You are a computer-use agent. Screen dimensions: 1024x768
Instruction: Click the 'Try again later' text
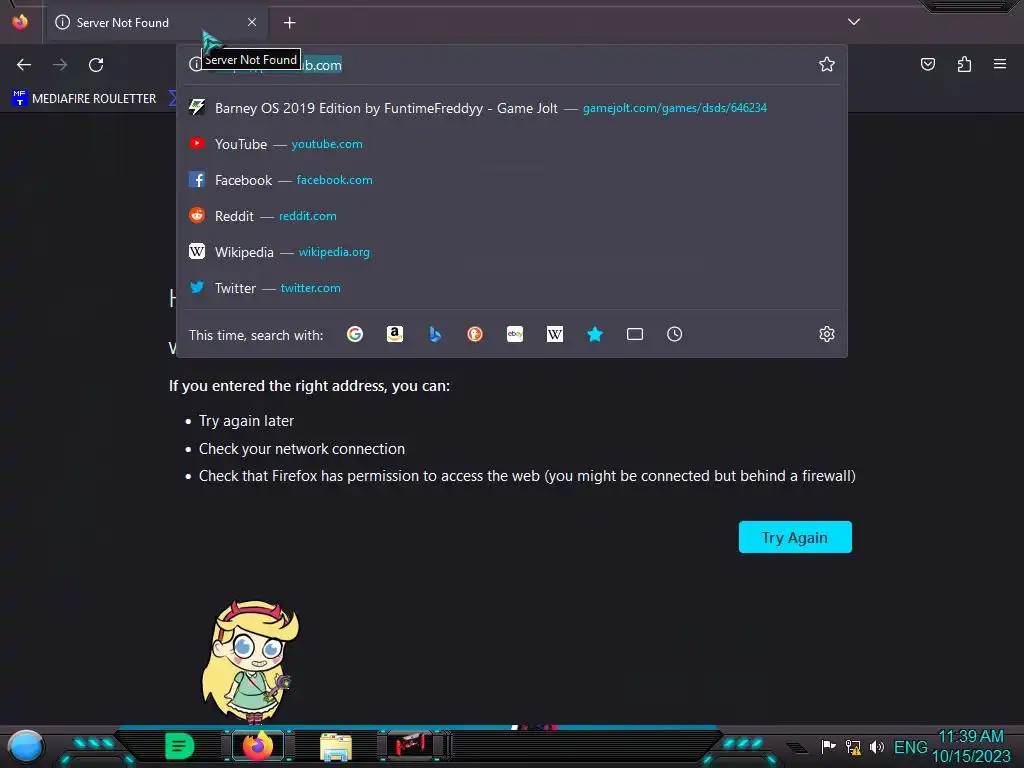point(246,421)
